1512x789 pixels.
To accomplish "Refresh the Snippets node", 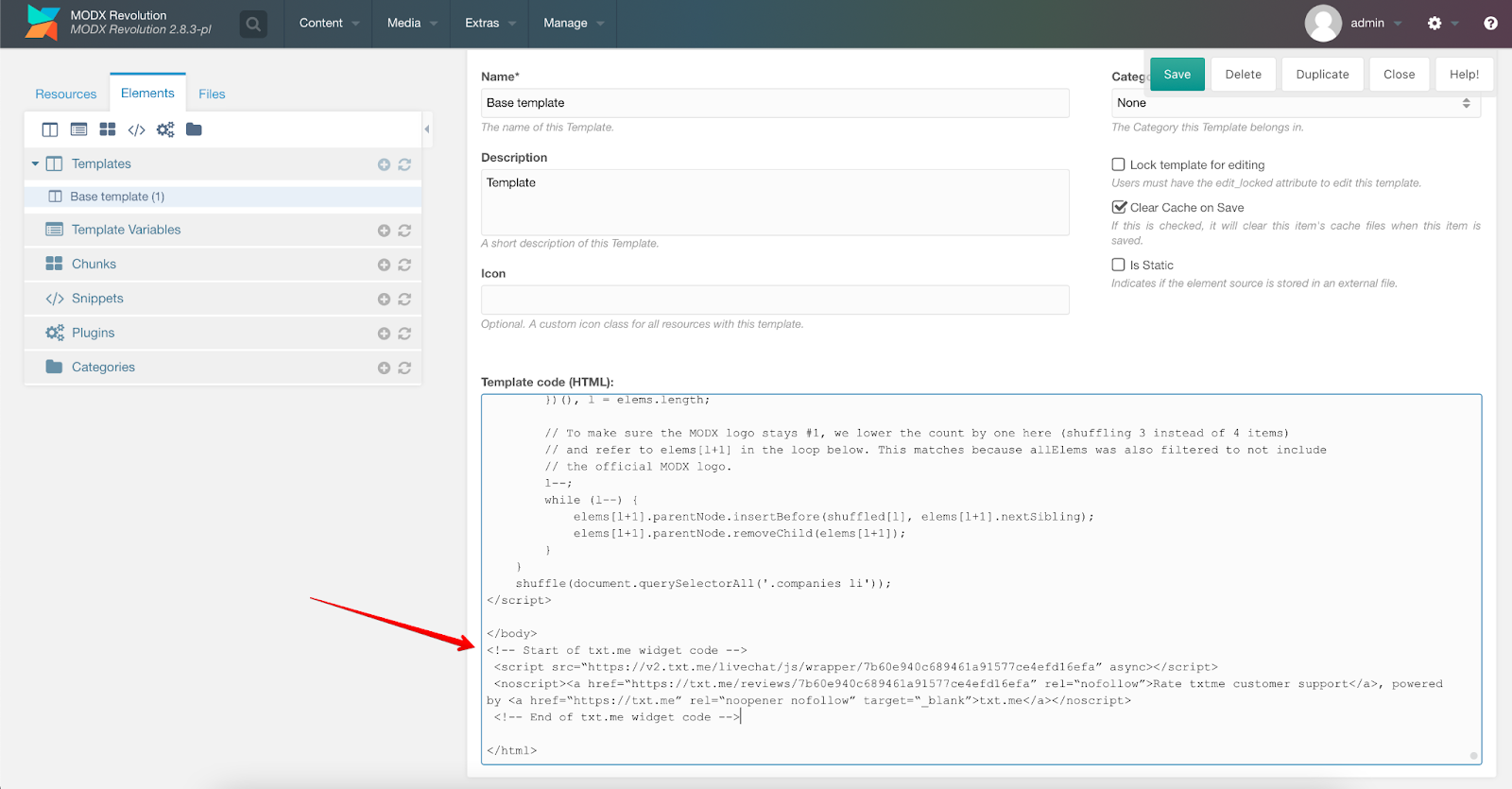I will (x=404, y=300).
